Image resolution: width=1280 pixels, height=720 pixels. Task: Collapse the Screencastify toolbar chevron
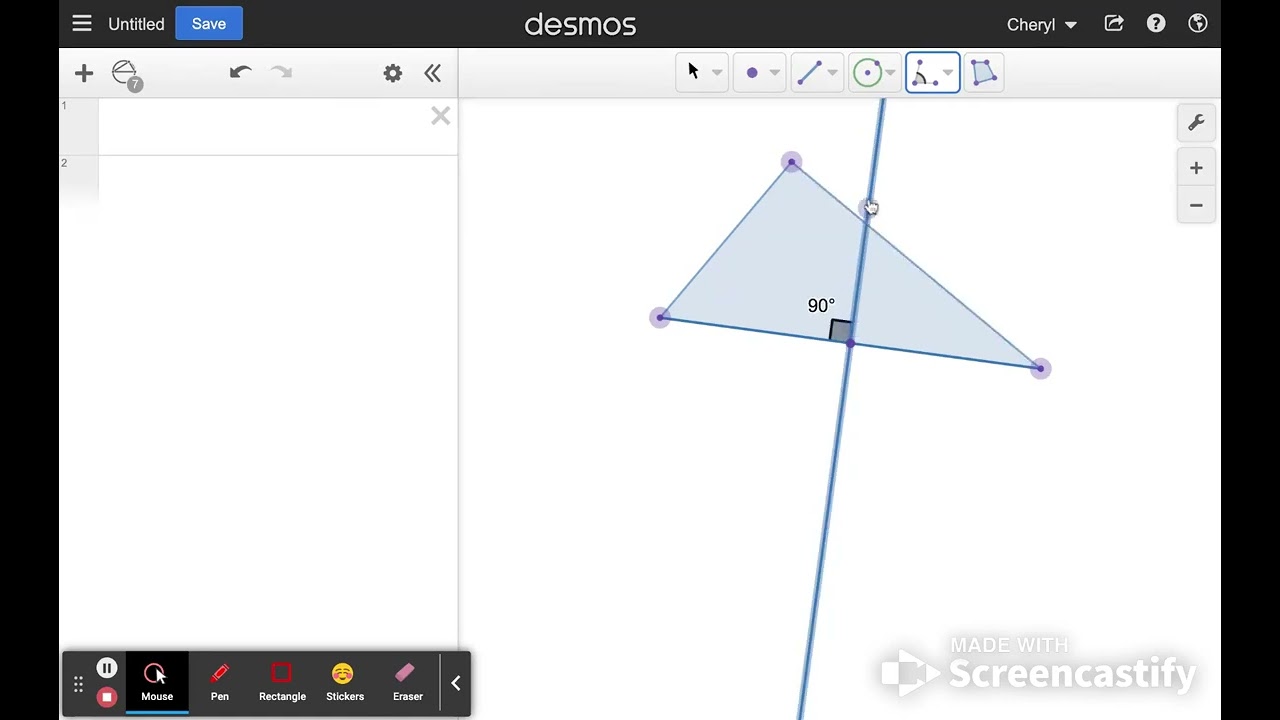pyautogui.click(x=456, y=683)
